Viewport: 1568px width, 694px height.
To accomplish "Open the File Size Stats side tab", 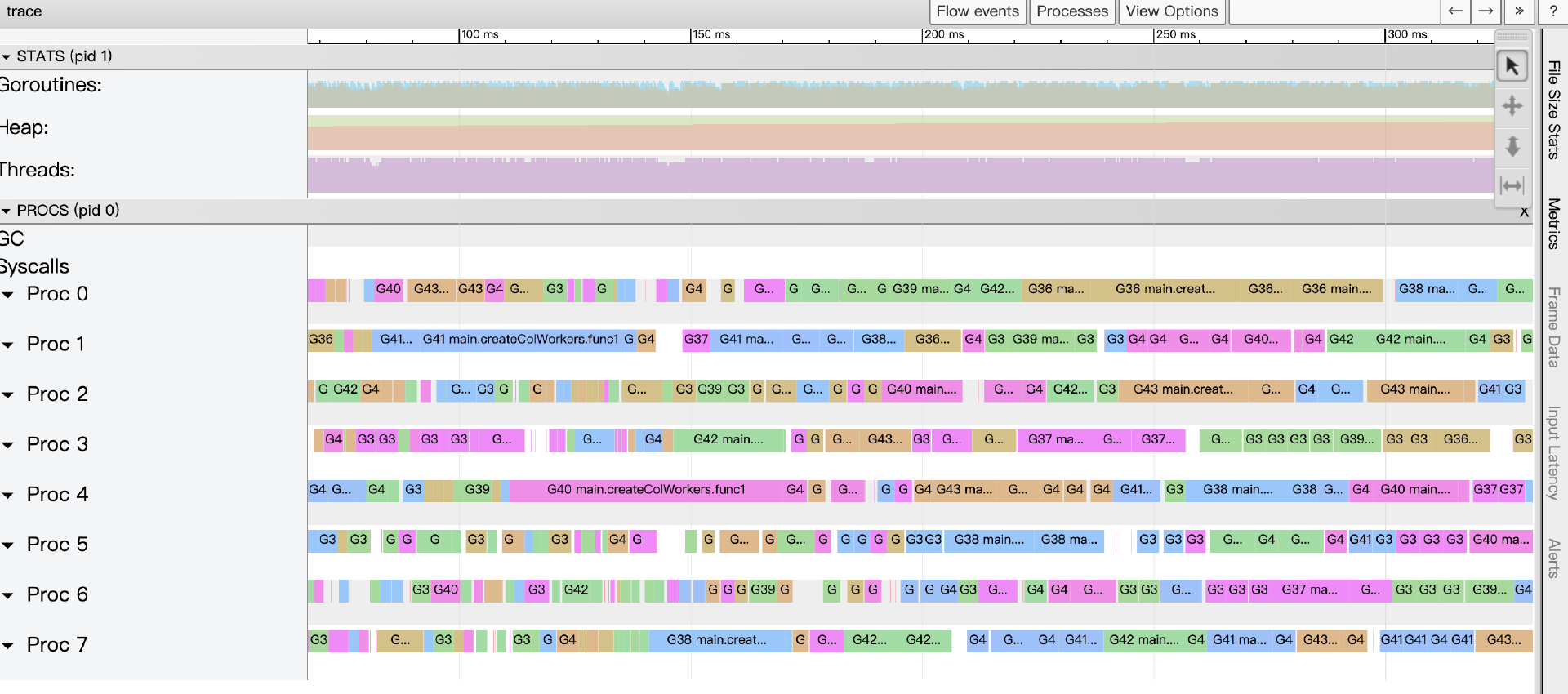I will (x=1554, y=110).
